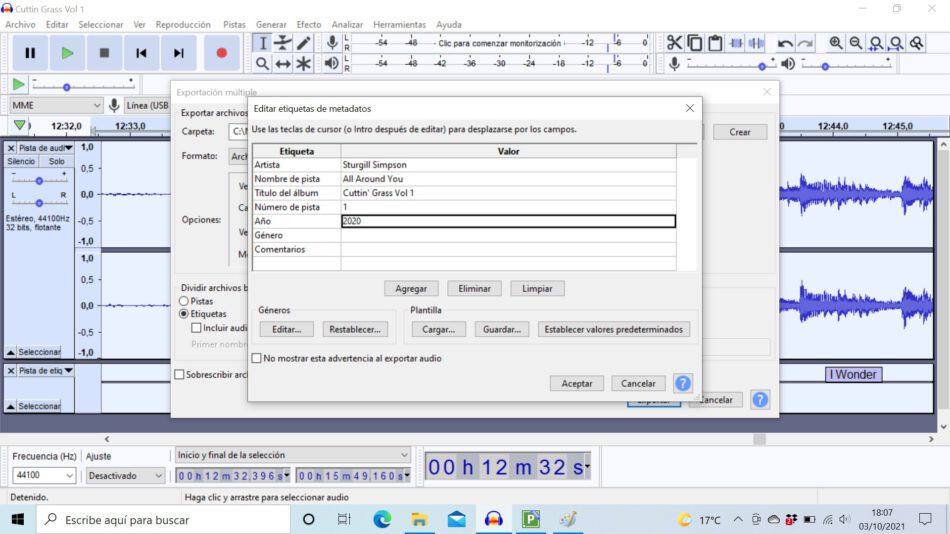Viewport: 950px width, 534px height.
Task: Select the Envelope tool
Action: [x=283, y=43]
